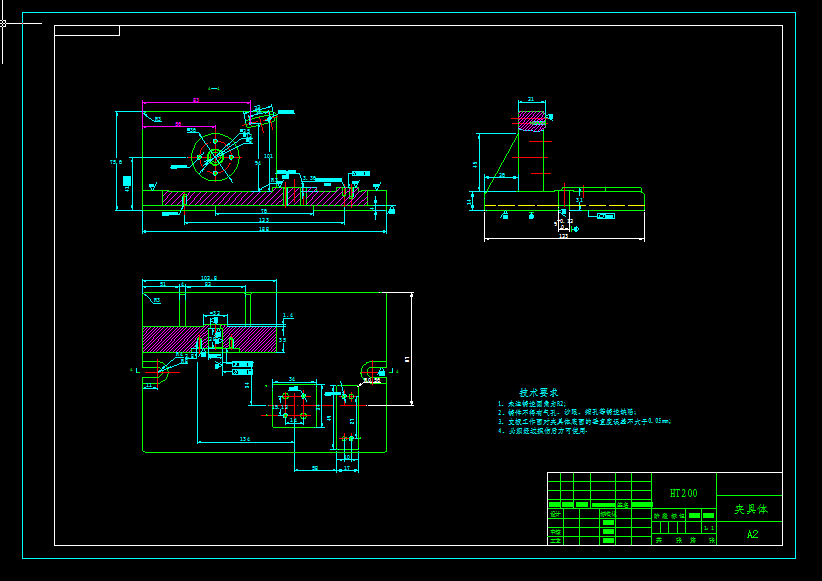Select the 59 dimension at bottom of top view

(315, 468)
